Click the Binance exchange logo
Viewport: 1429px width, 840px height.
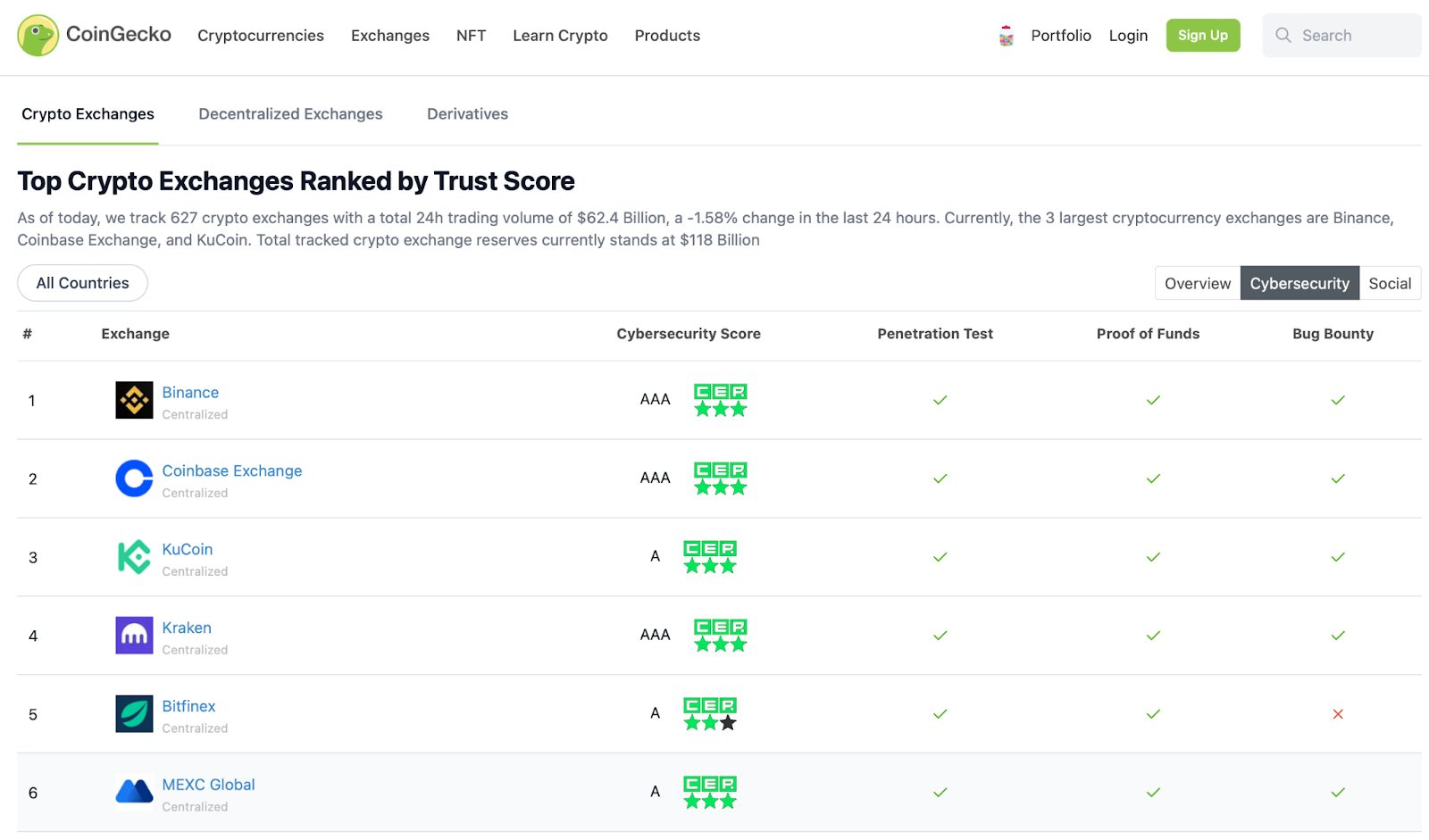pyautogui.click(x=134, y=400)
